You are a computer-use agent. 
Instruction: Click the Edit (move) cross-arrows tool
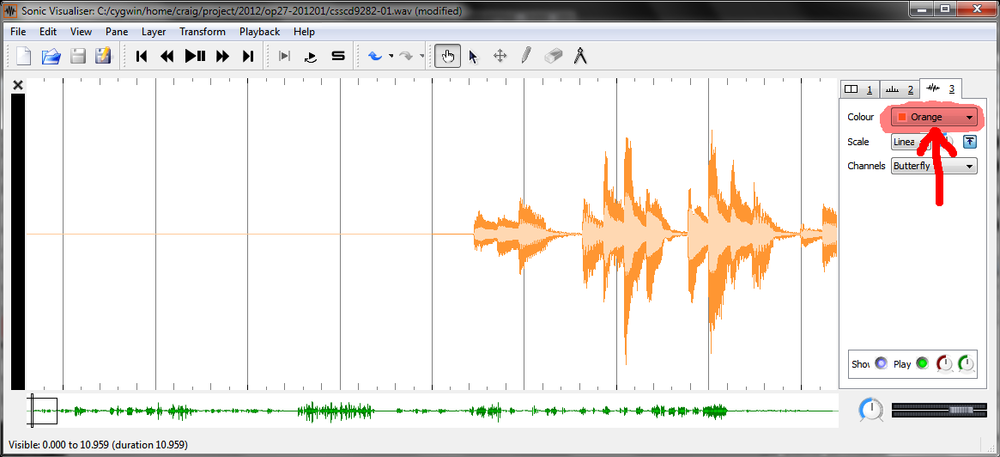500,57
